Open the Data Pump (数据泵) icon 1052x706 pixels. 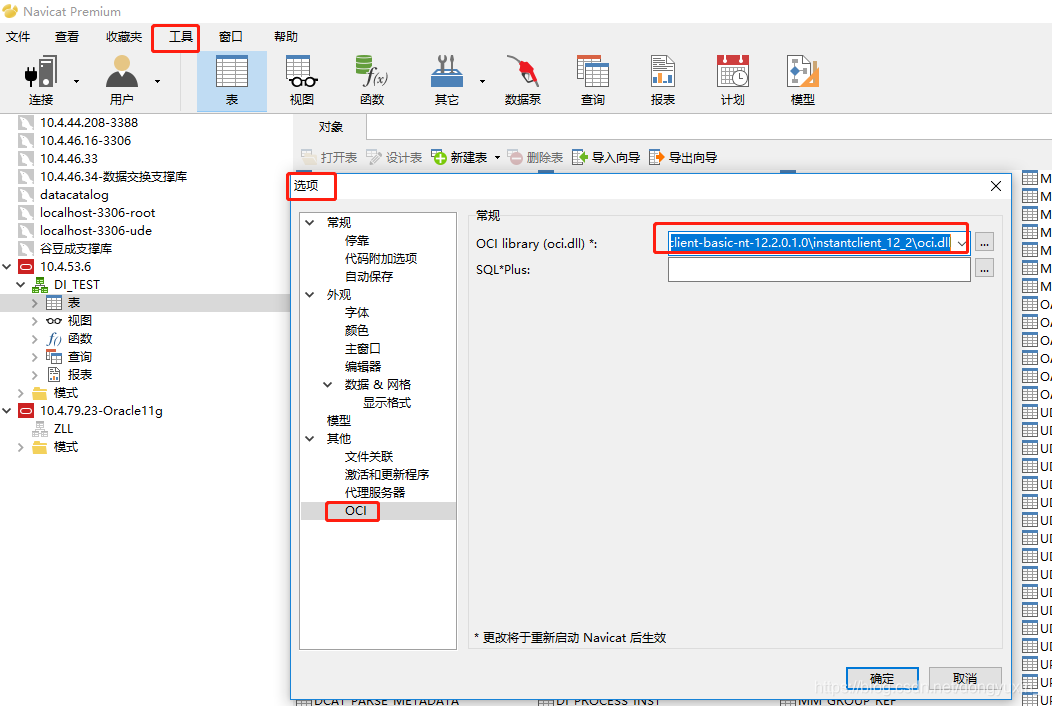(523, 72)
